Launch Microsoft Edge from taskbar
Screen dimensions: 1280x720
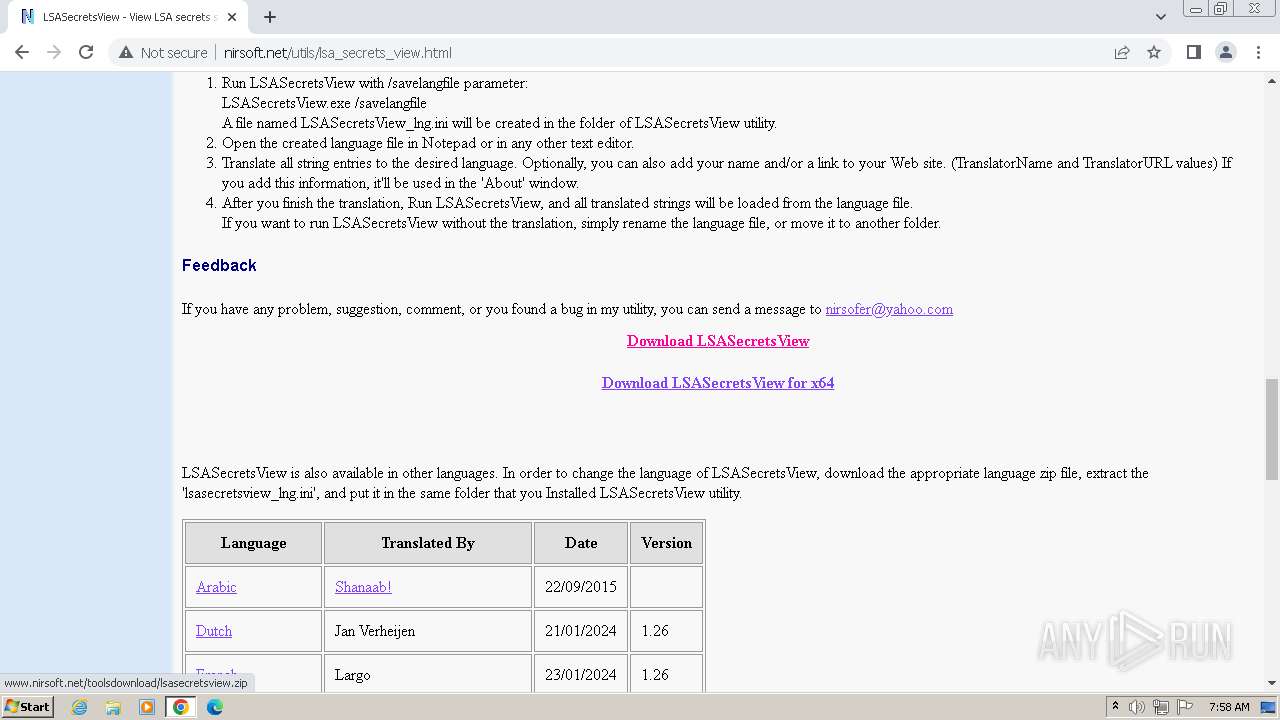point(215,707)
